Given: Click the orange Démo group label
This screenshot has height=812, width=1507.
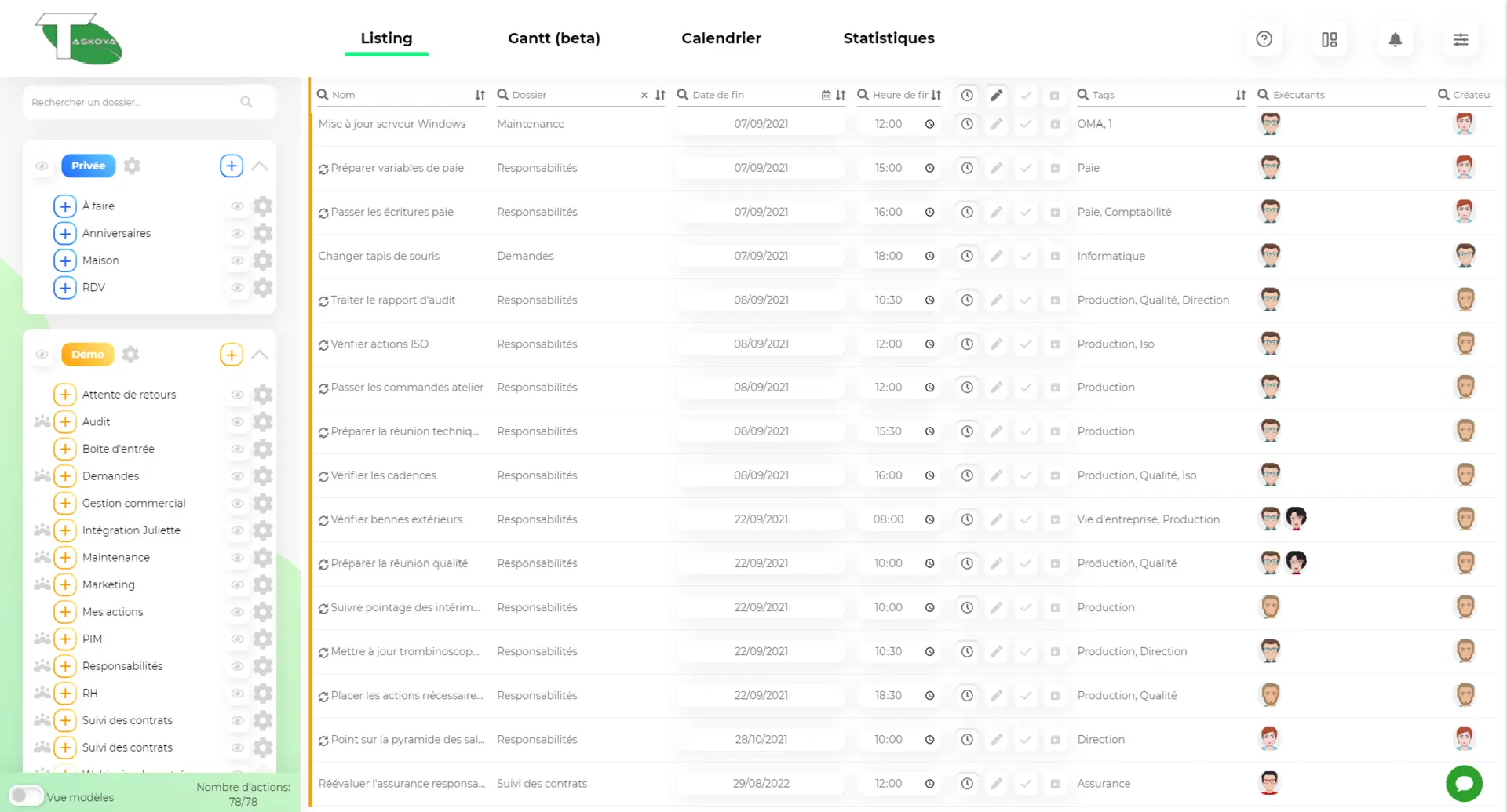Looking at the screenshot, I should 87,355.
